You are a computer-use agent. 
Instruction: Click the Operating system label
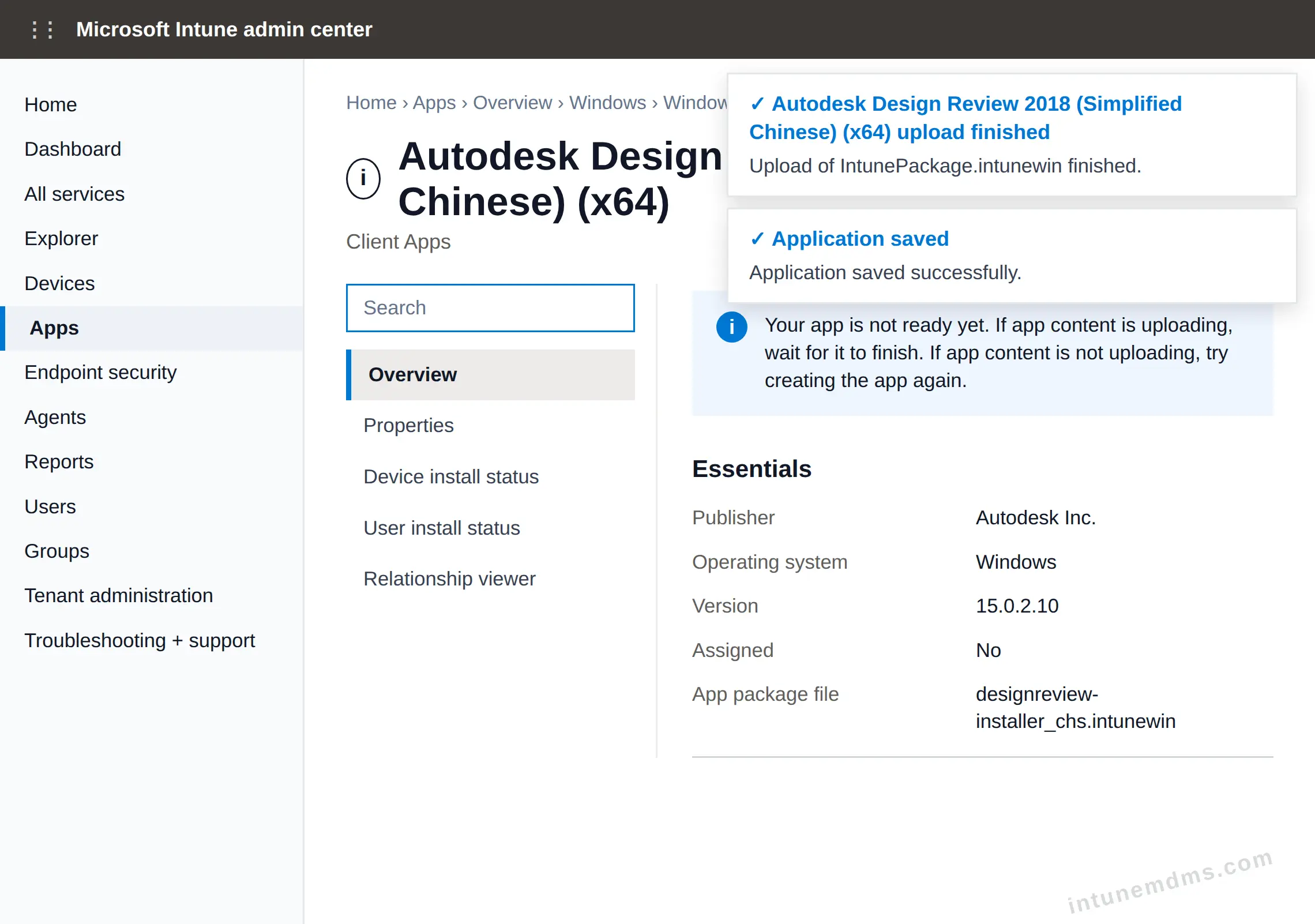pyautogui.click(x=769, y=562)
